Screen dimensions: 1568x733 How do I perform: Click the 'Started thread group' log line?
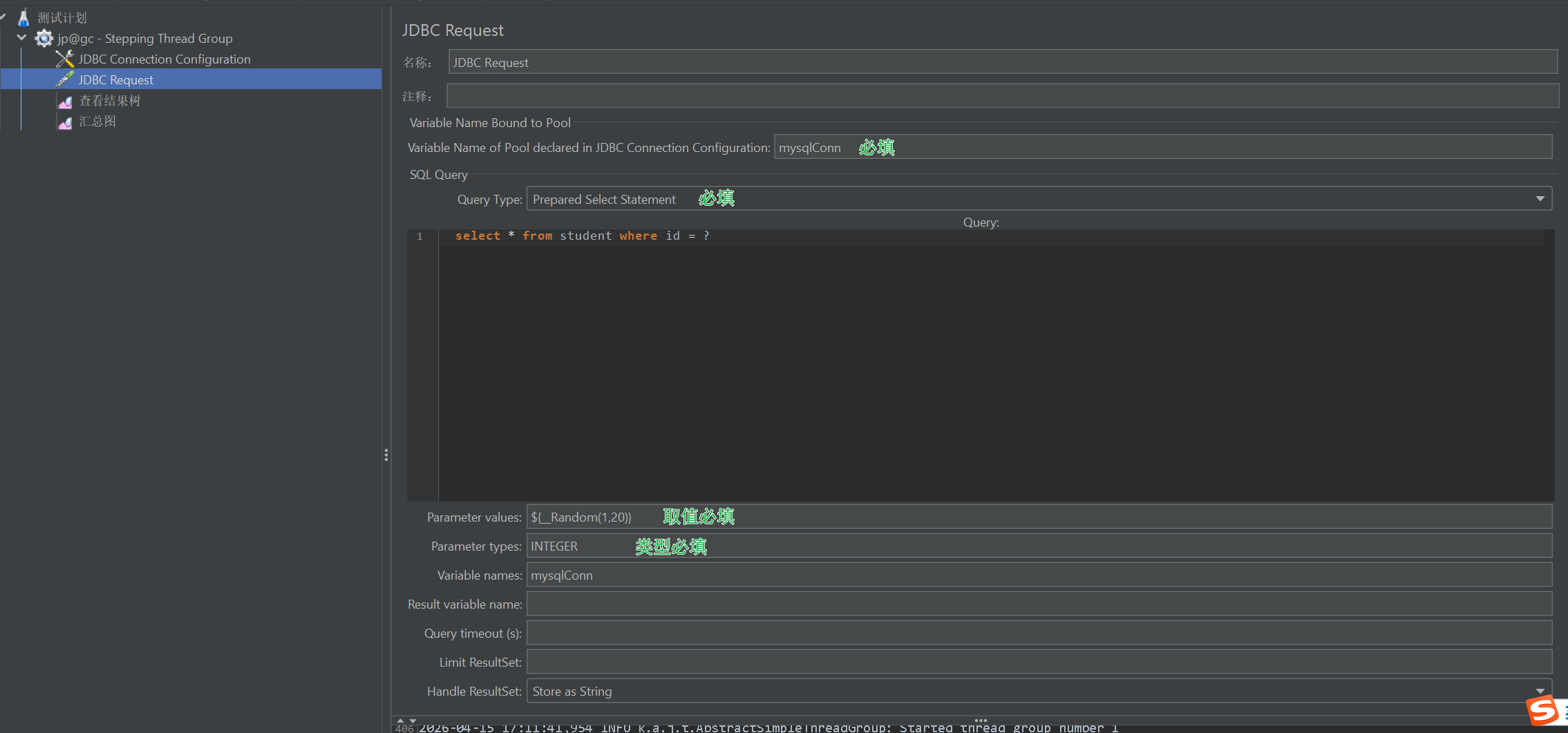click(768, 727)
